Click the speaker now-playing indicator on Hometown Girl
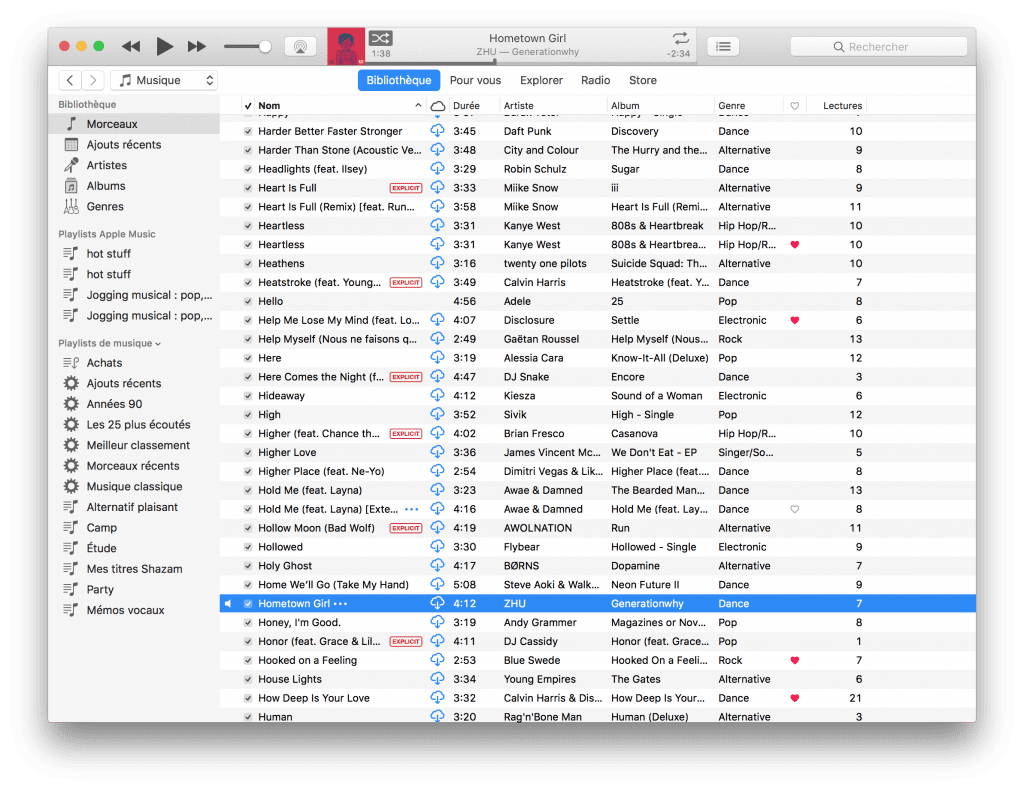The image size is (1024, 791). point(228,604)
